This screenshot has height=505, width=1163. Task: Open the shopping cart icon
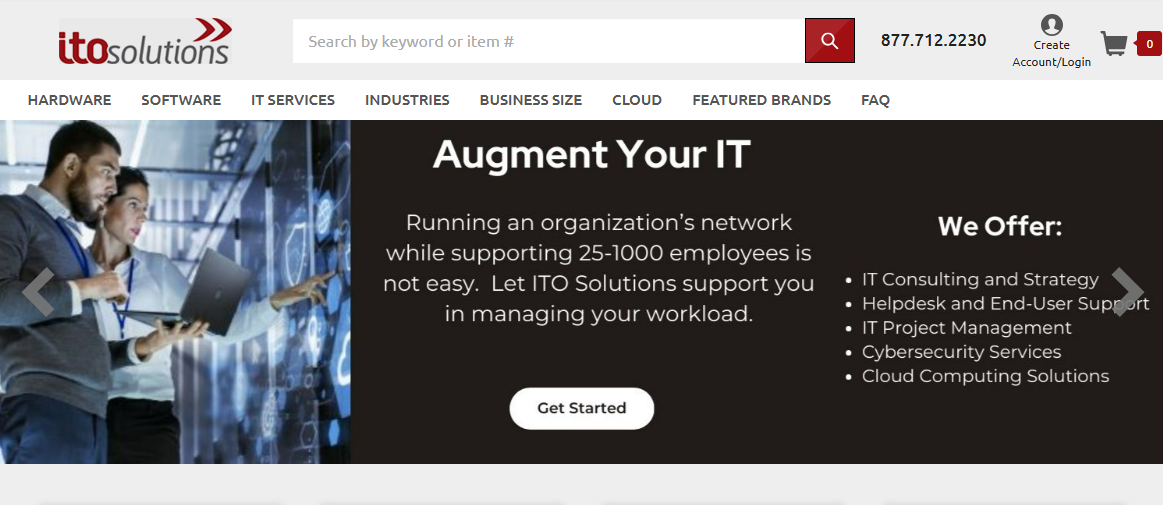click(x=1114, y=43)
